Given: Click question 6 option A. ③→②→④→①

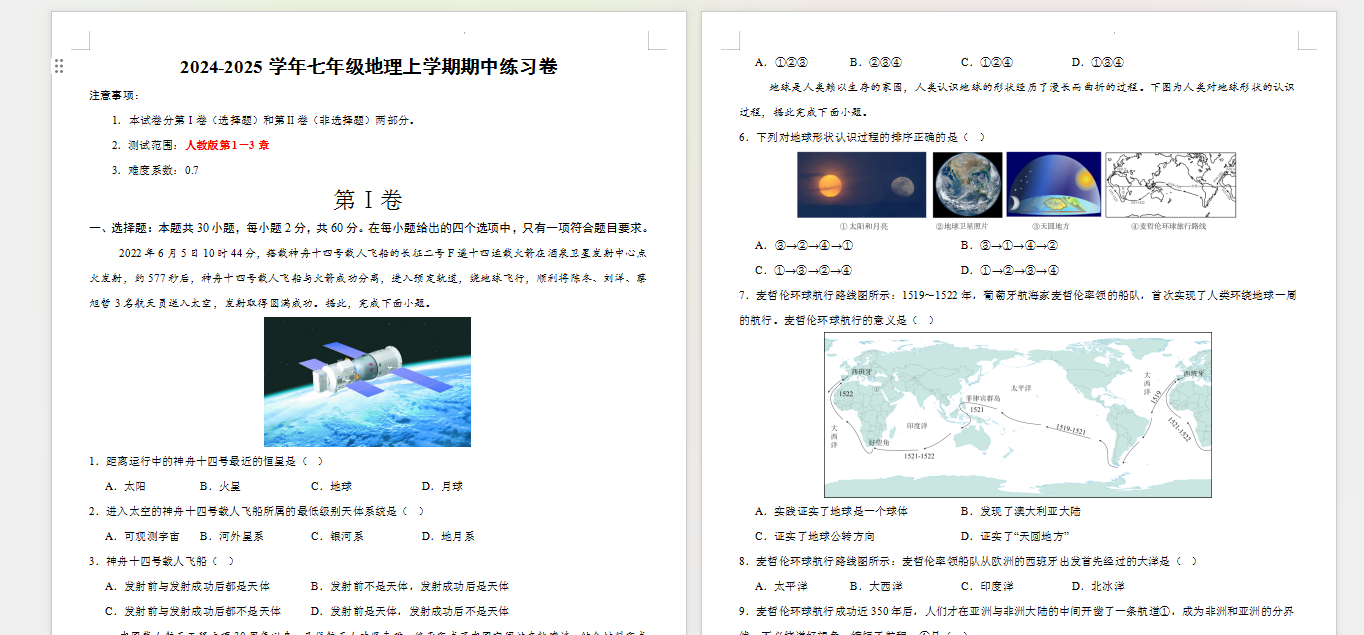Looking at the screenshot, I should (x=804, y=245).
